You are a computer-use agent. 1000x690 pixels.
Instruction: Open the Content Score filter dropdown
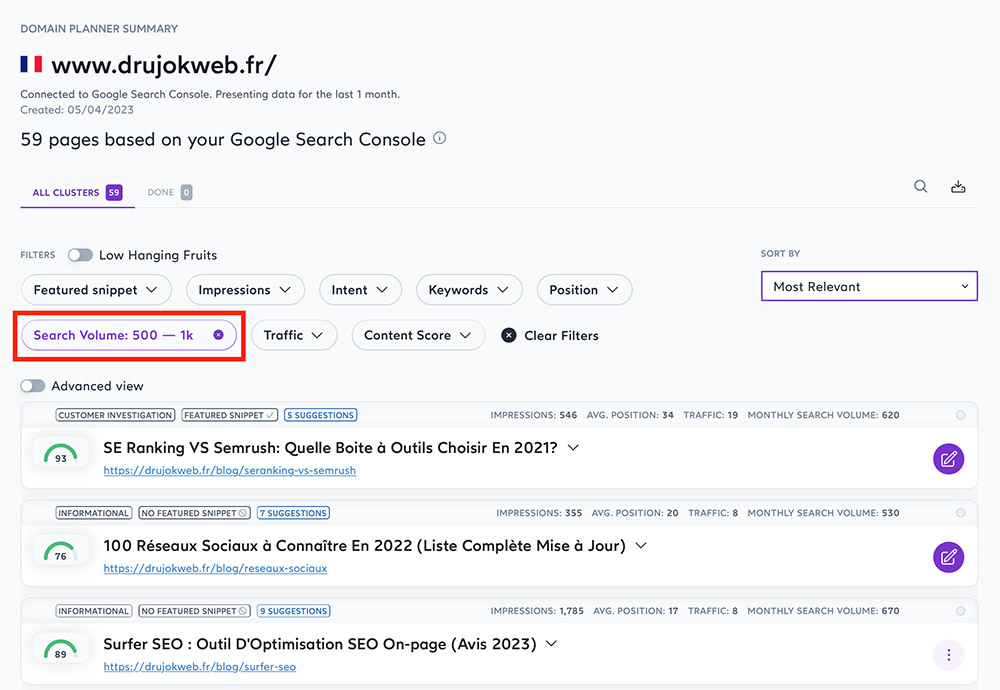coord(418,335)
